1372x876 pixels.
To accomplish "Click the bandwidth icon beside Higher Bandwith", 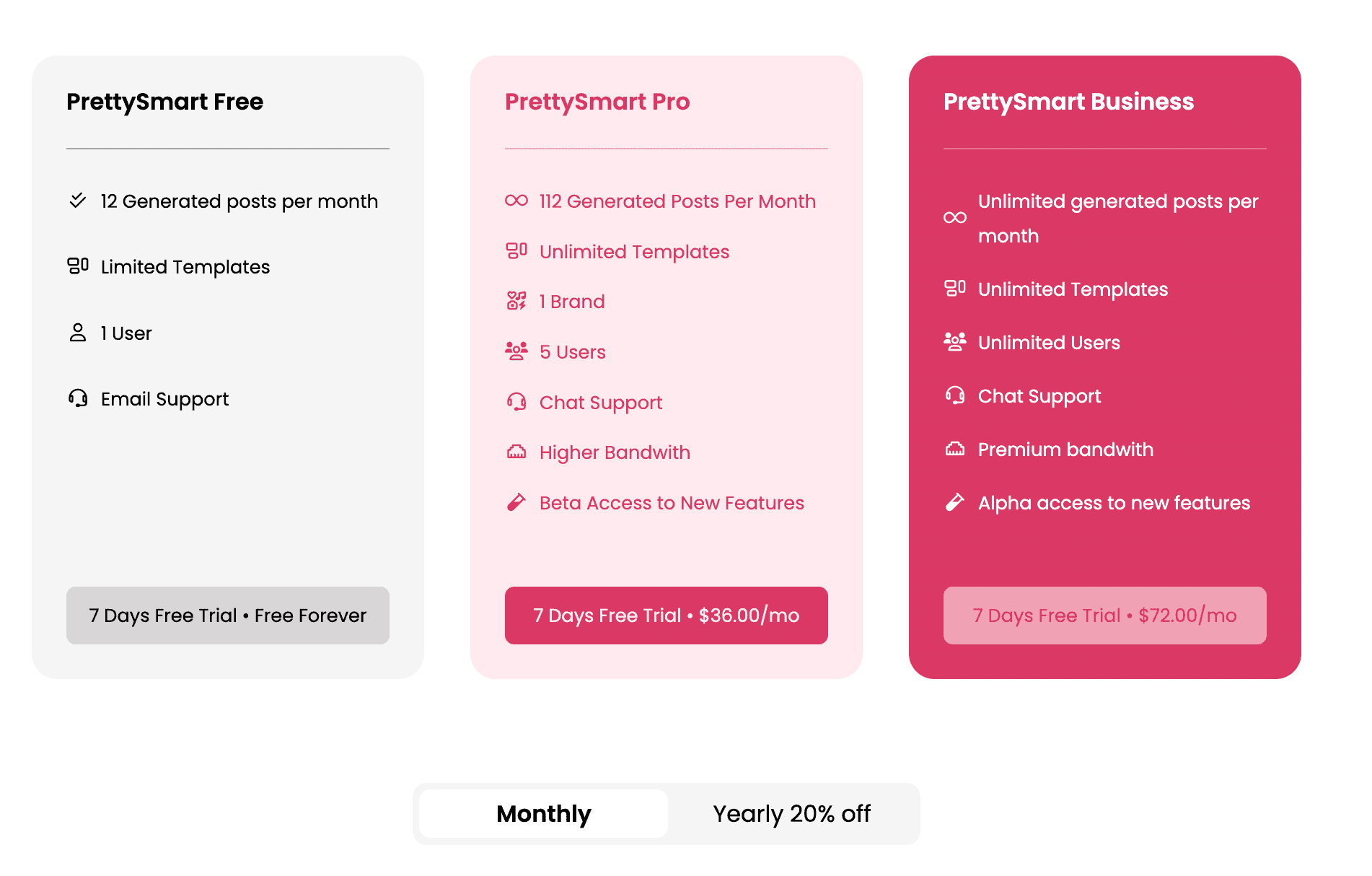I will click(x=516, y=452).
